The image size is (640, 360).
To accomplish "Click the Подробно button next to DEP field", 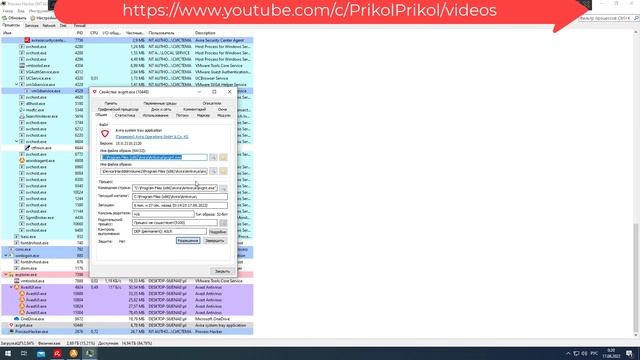I will [x=218, y=232].
